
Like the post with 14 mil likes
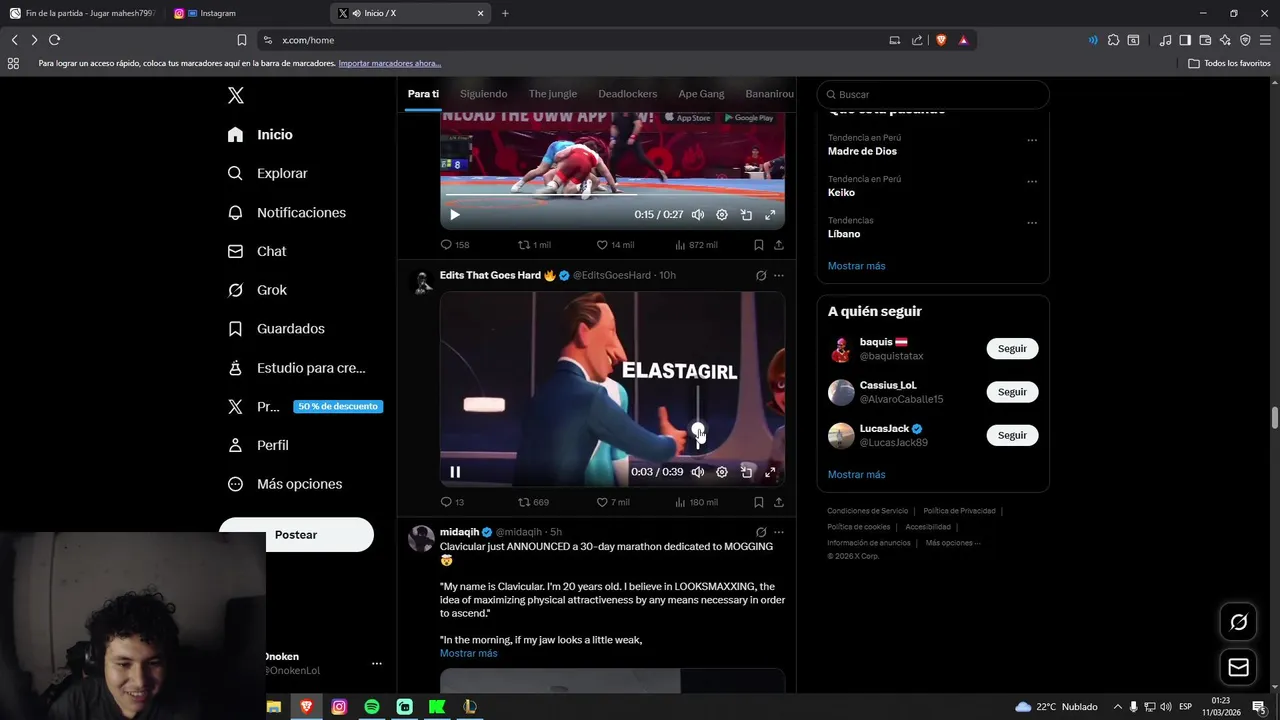(x=615, y=245)
